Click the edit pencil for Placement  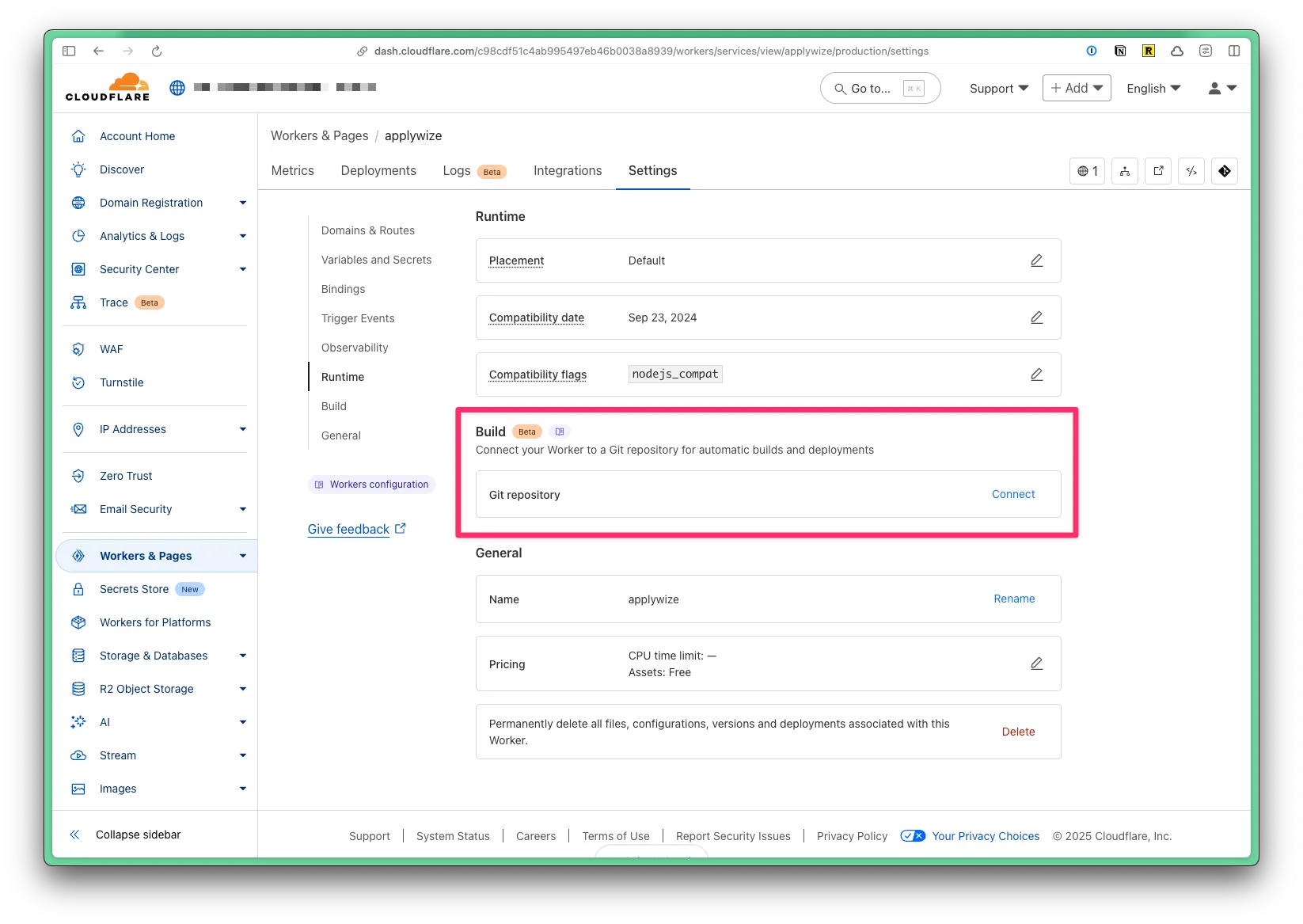pyautogui.click(x=1036, y=260)
